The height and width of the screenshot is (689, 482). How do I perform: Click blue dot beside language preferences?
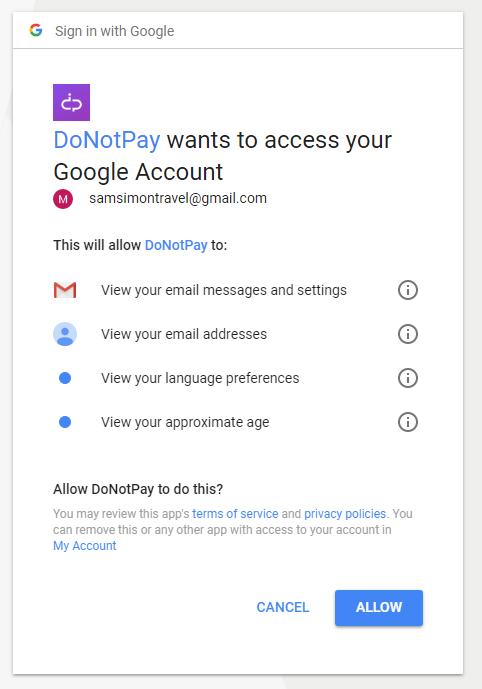click(65, 378)
